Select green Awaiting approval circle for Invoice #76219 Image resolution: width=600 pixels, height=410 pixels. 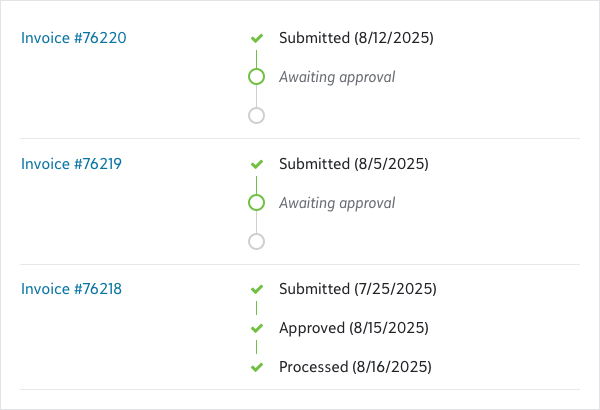pos(256,203)
